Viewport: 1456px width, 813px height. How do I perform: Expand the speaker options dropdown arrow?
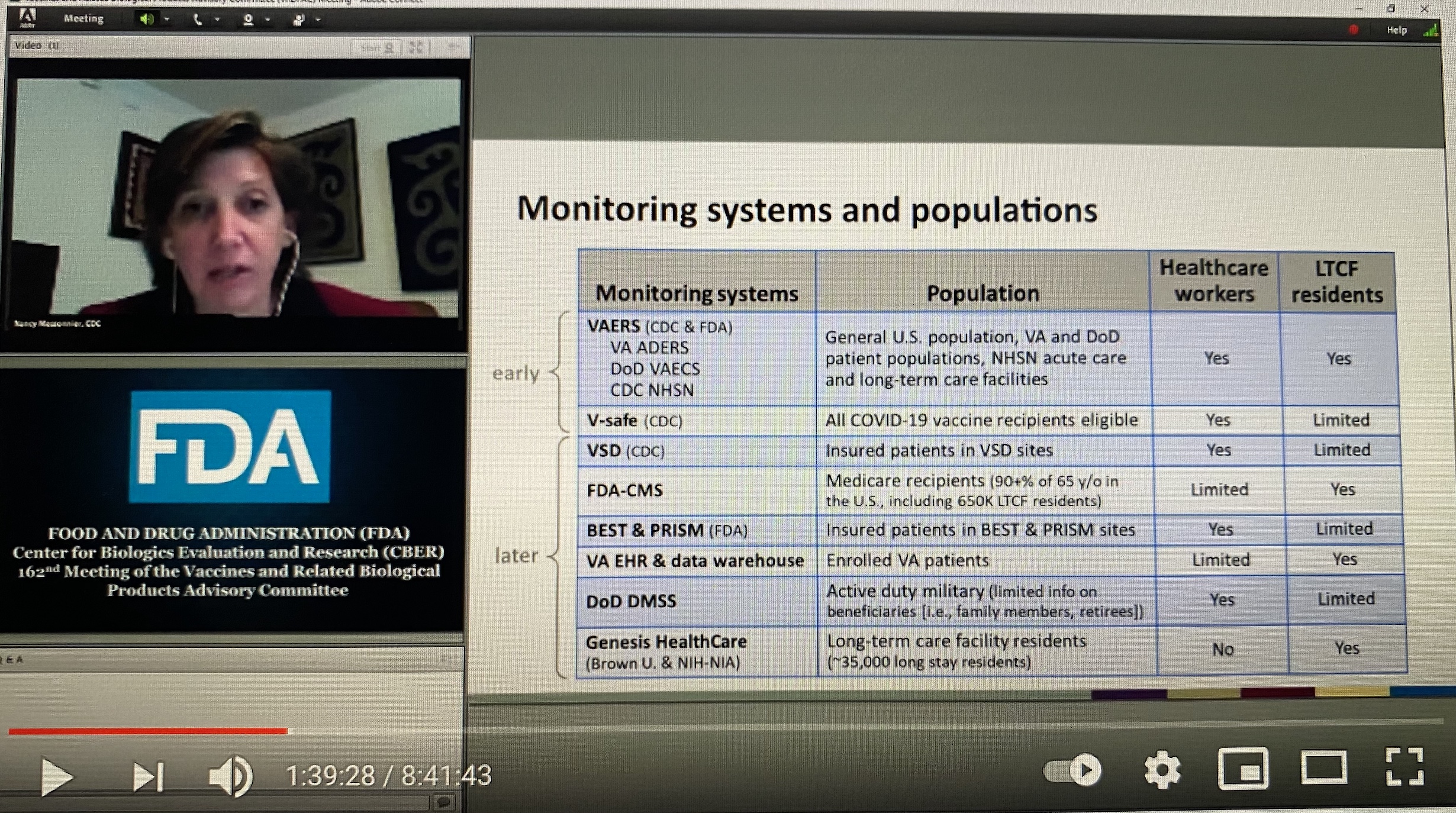point(167,20)
